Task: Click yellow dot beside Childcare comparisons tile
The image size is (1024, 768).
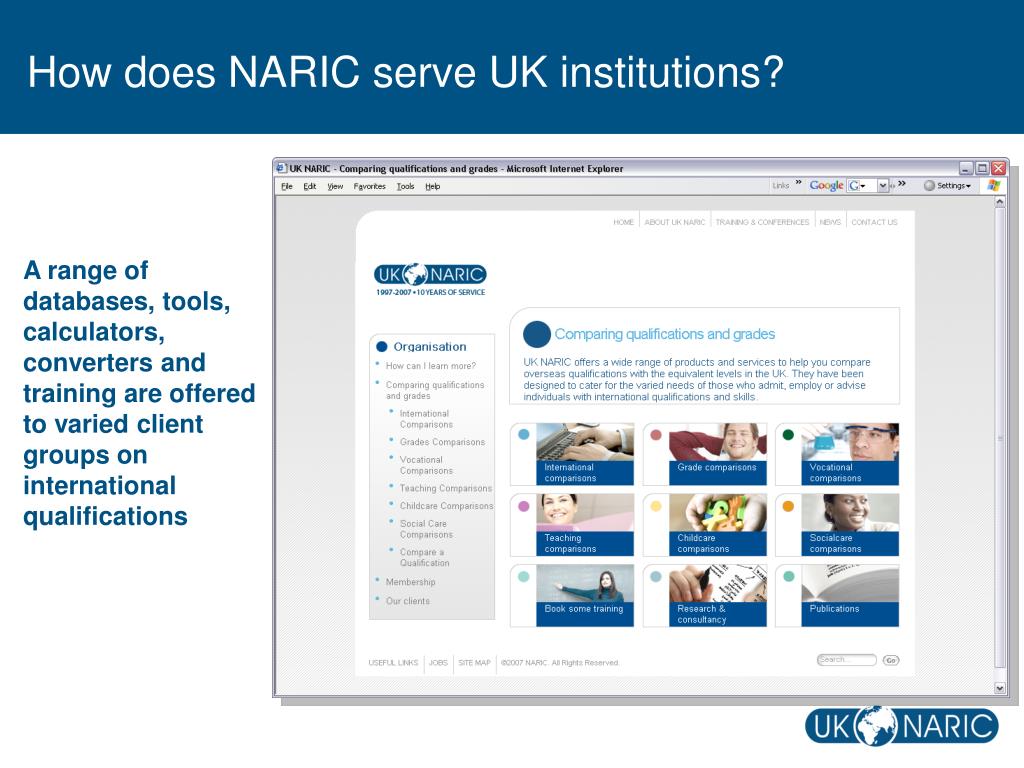Action: click(x=656, y=506)
